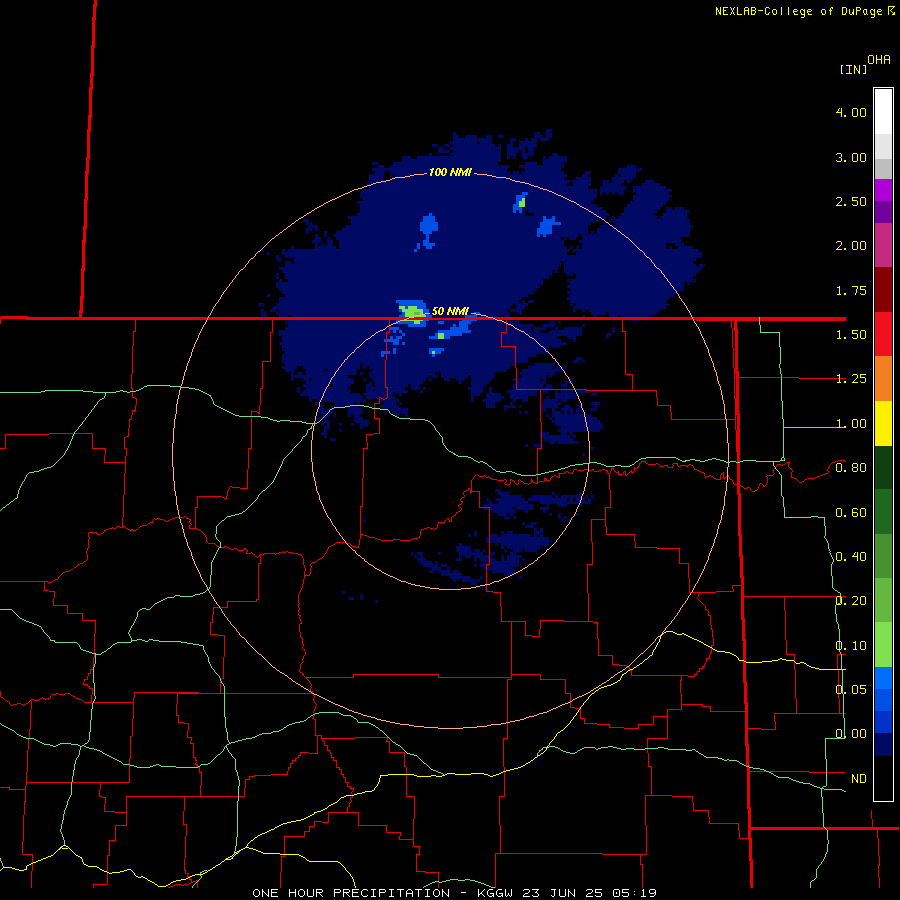Select the 0.05 legend value

(851, 689)
